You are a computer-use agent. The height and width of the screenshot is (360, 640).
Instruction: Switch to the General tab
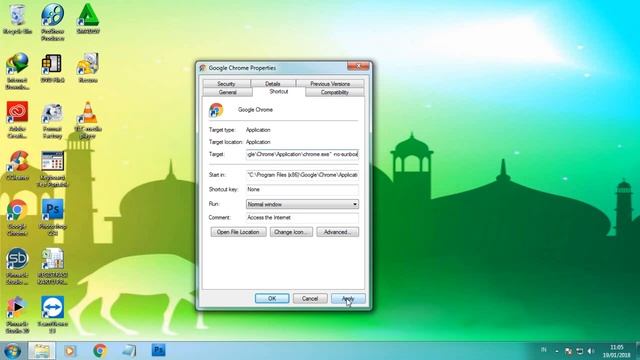coord(228,92)
